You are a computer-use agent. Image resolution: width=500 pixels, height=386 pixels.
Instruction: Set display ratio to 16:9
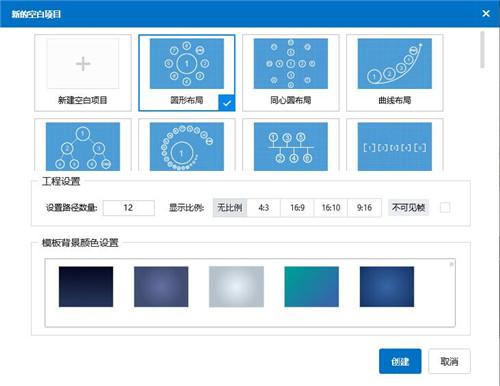click(297, 208)
